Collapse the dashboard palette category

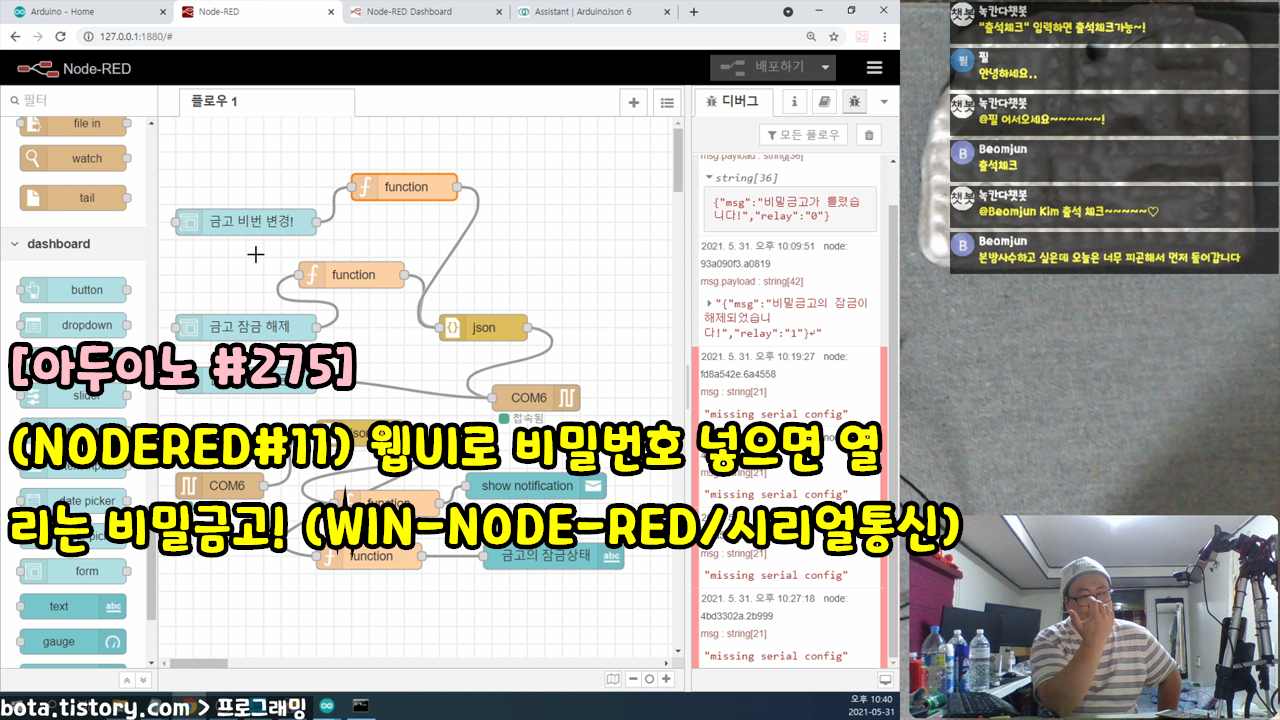[58, 244]
